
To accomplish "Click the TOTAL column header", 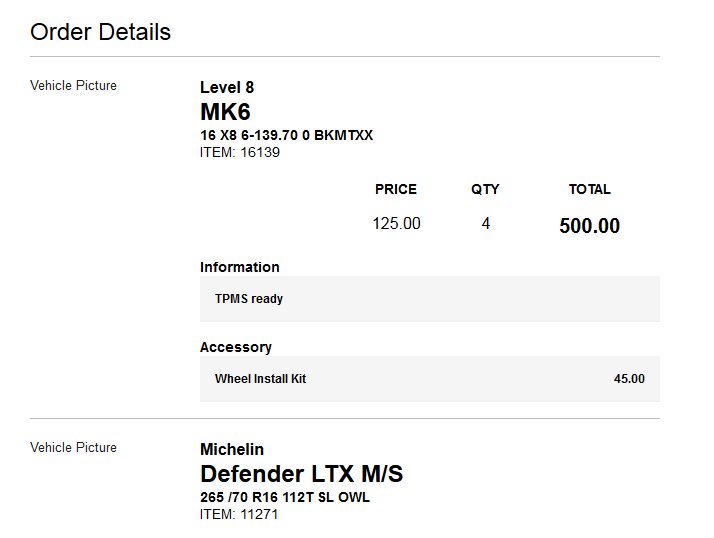I will [x=590, y=189].
